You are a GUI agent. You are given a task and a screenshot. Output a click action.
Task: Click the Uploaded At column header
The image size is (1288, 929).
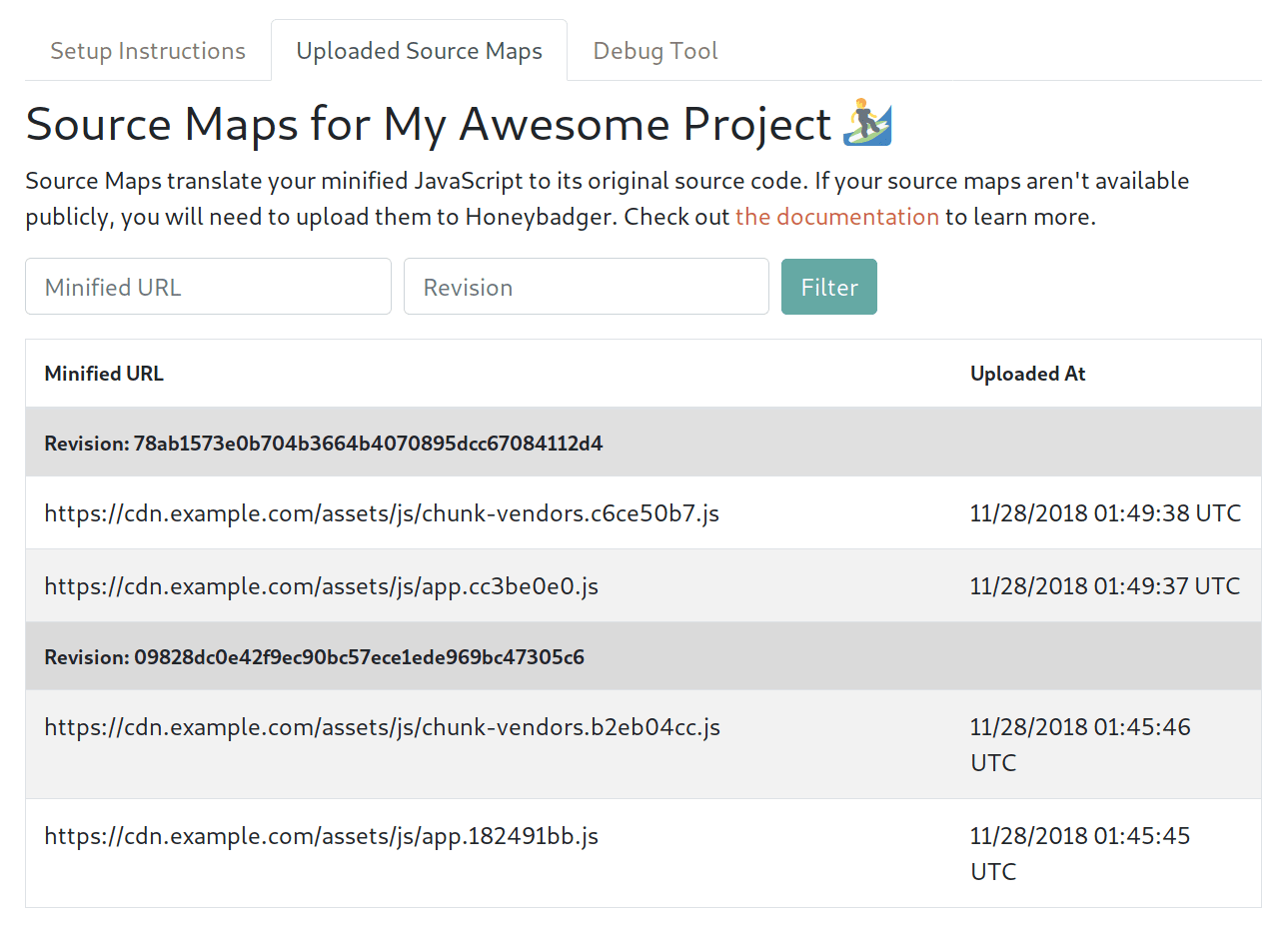(1027, 374)
